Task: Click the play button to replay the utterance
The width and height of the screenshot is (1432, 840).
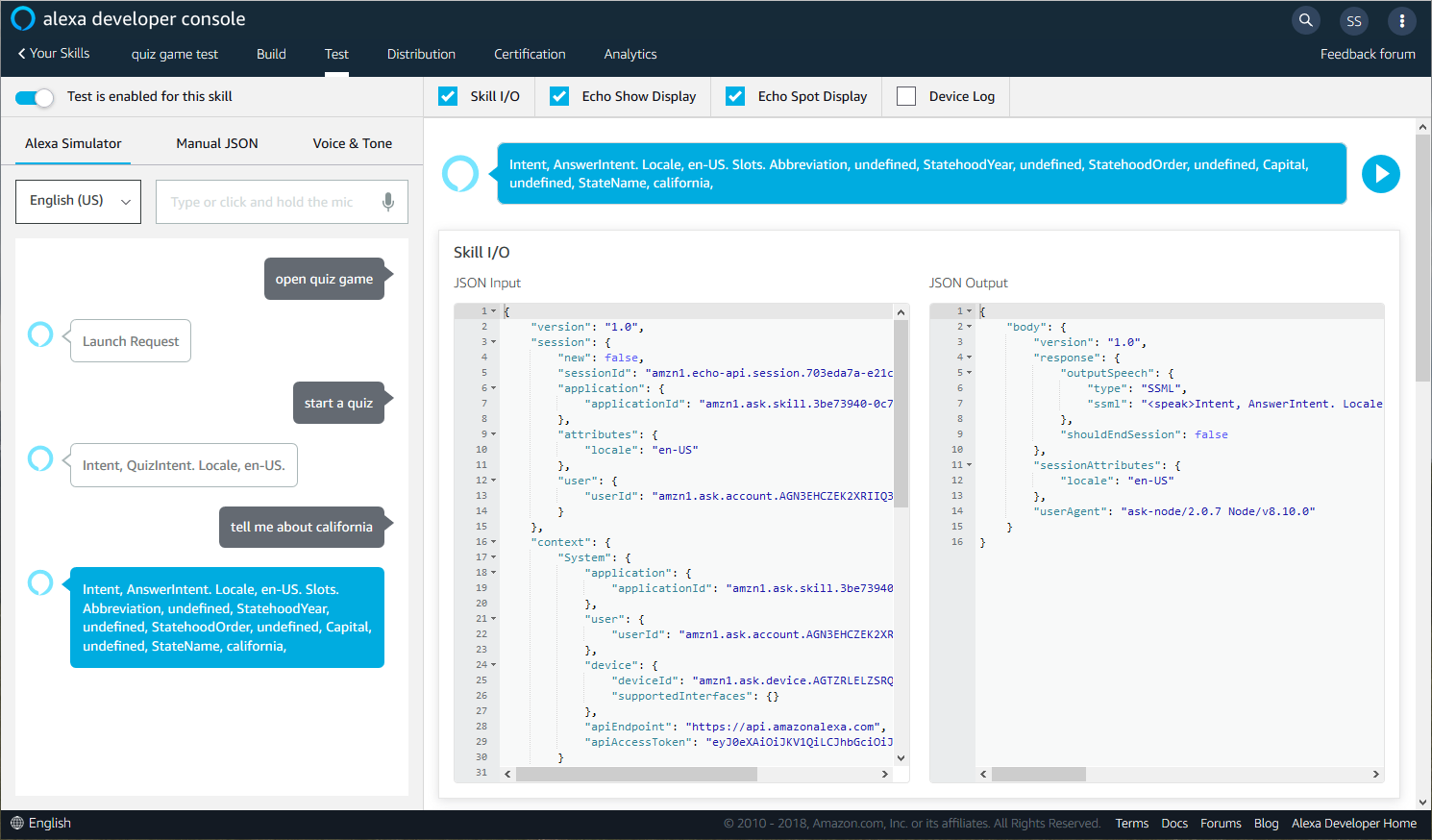Action: click(1381, 174)
